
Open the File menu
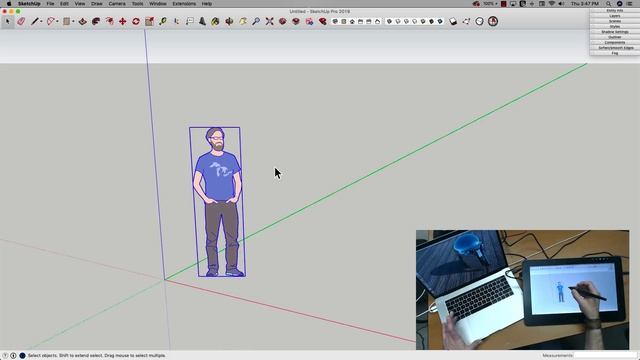[x=50, y=4]
